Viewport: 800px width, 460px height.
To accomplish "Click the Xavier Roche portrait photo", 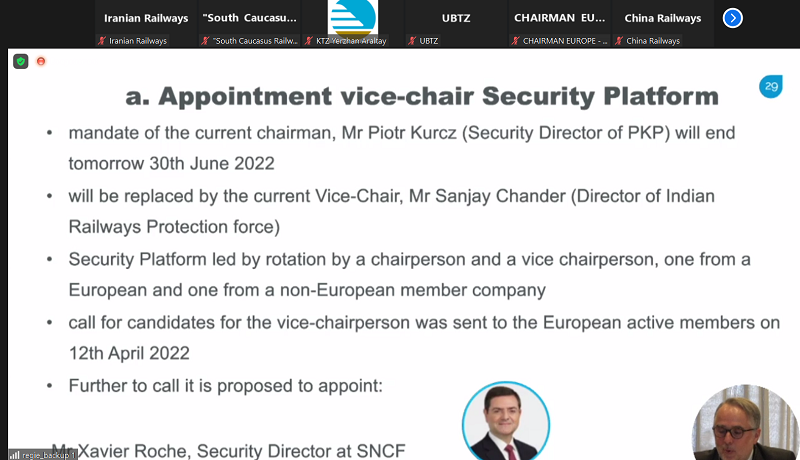I will click(x=506, y=422).
